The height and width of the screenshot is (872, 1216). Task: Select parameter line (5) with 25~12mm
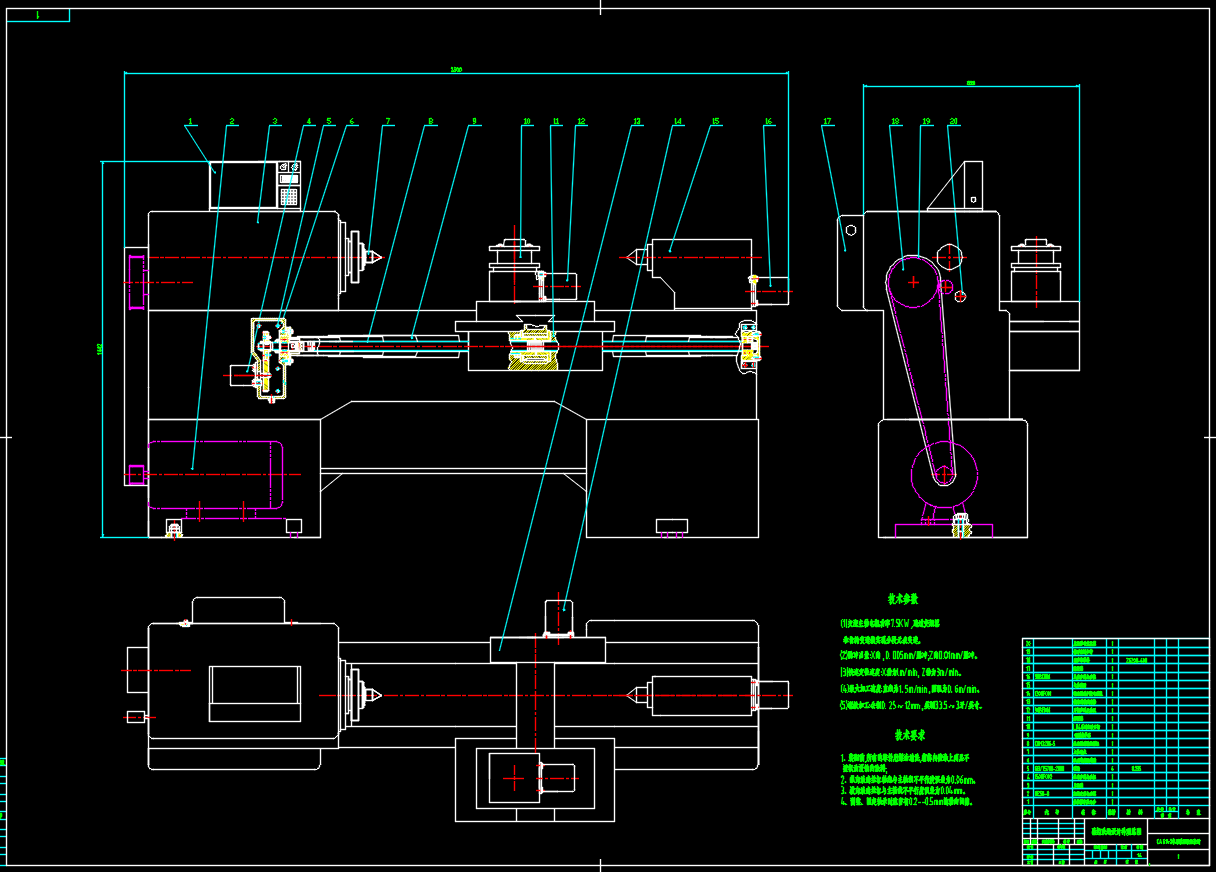912,705
